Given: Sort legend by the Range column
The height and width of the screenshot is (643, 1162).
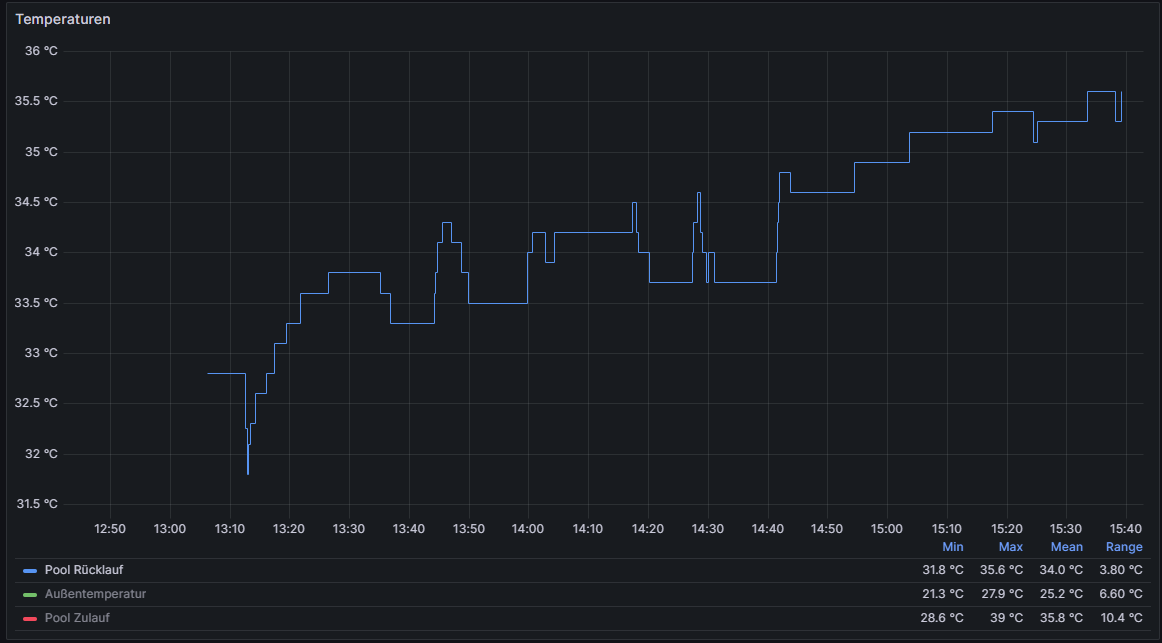Looking at the screenshot, I should 1123,547.
